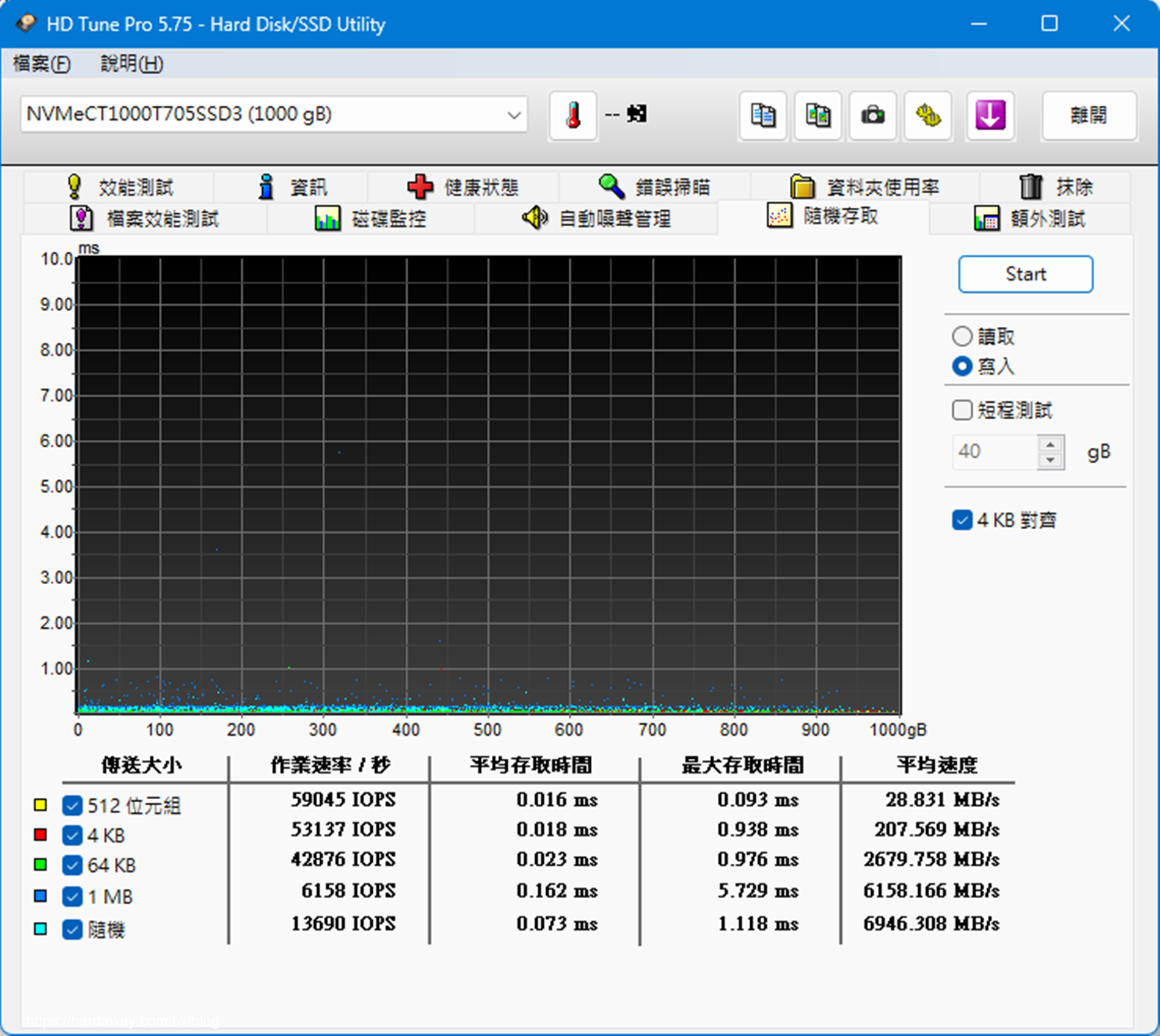
Task: Select the 讀取 read radio button
Action: pos(962,336)
